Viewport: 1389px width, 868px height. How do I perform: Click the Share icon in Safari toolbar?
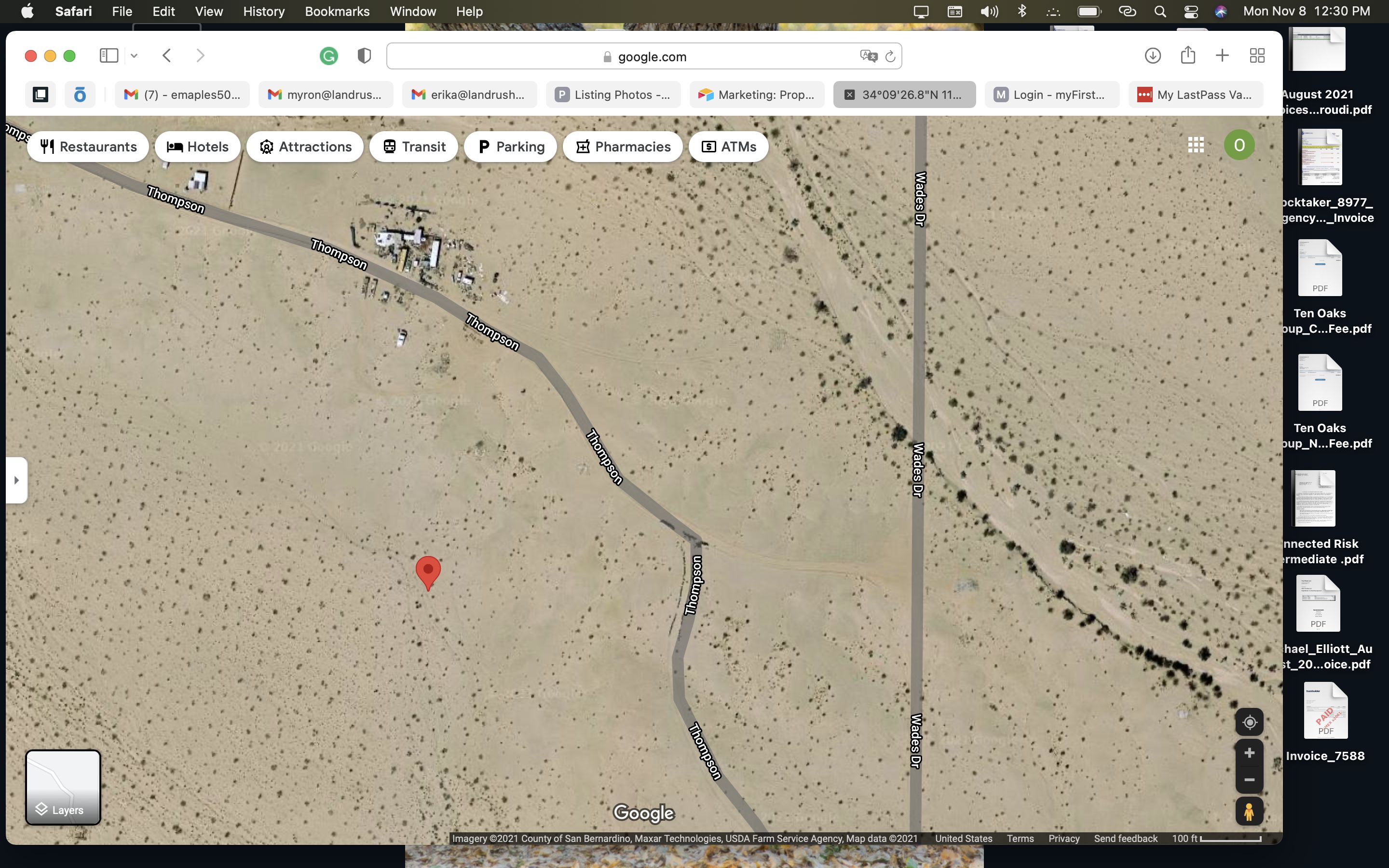click(1187, 55)
